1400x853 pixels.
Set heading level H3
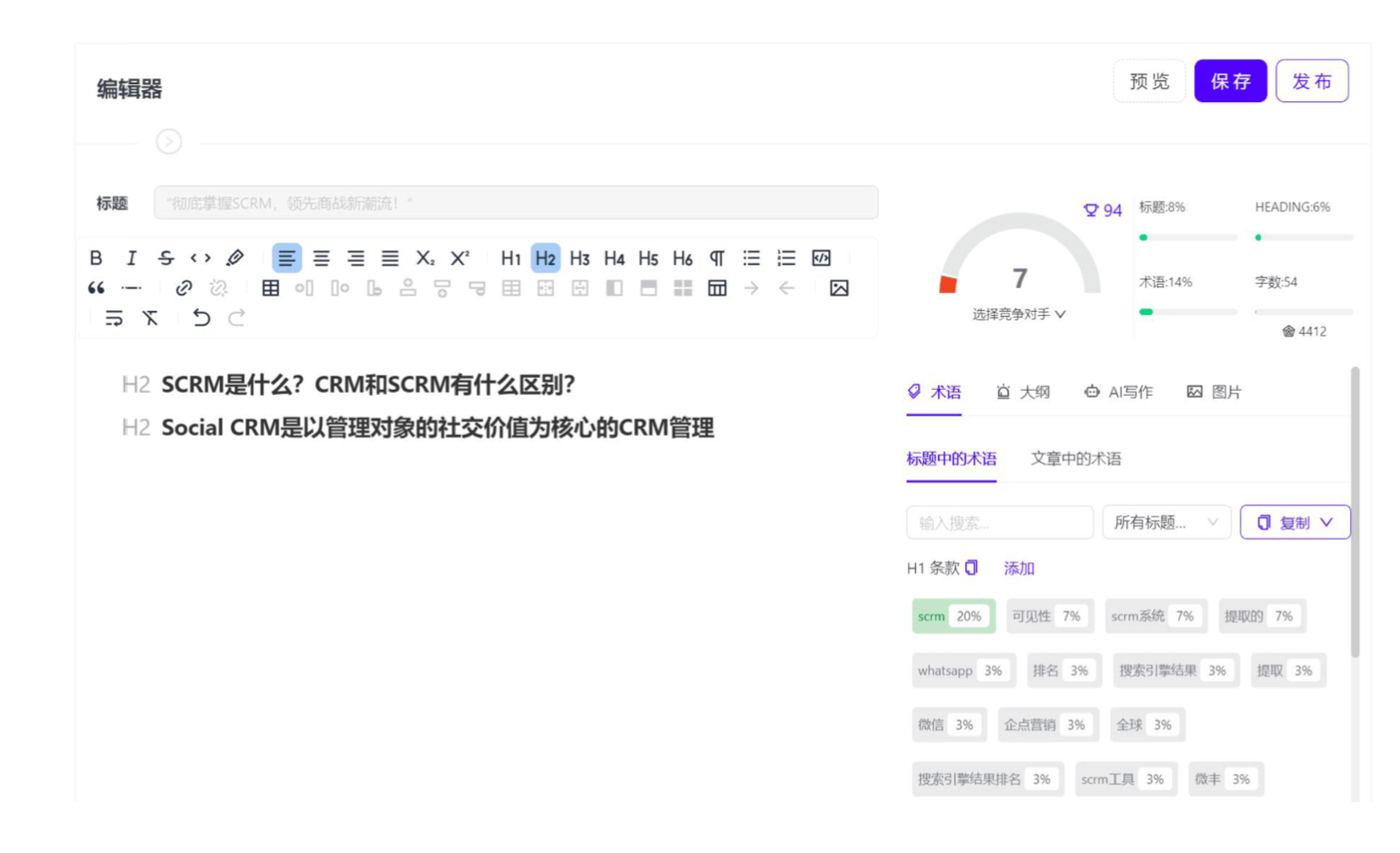[x=579, y=257]
